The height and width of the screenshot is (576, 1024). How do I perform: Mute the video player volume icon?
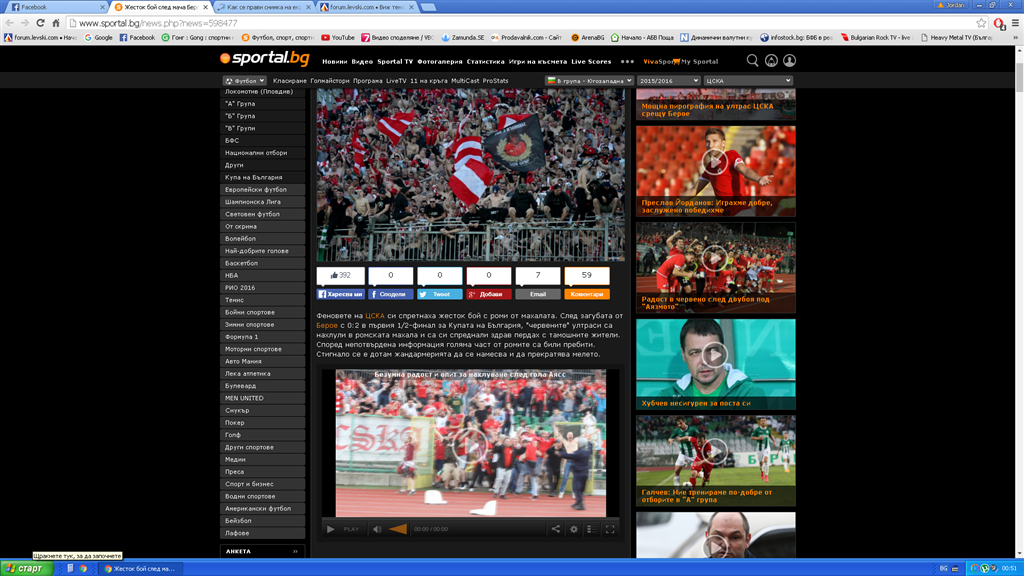click(377, 529)
